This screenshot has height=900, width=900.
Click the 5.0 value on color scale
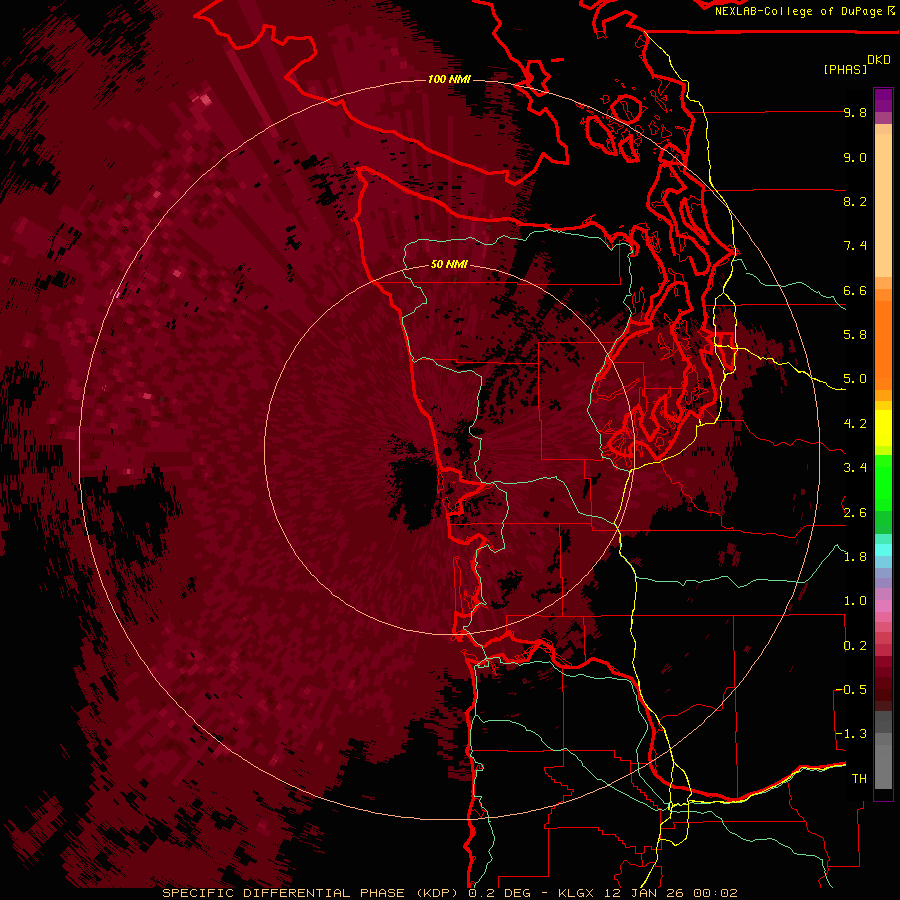tap(855, 379)
